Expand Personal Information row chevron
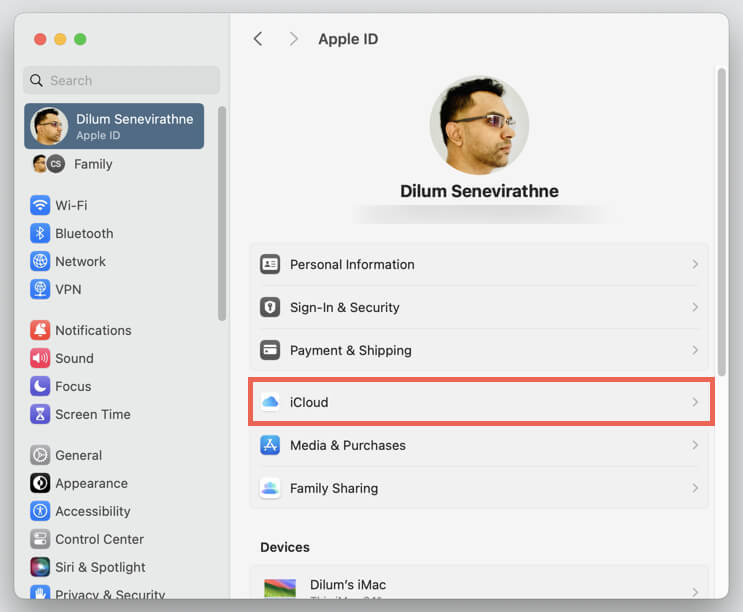This screenshot has height=612, width=743. (695, 264)
